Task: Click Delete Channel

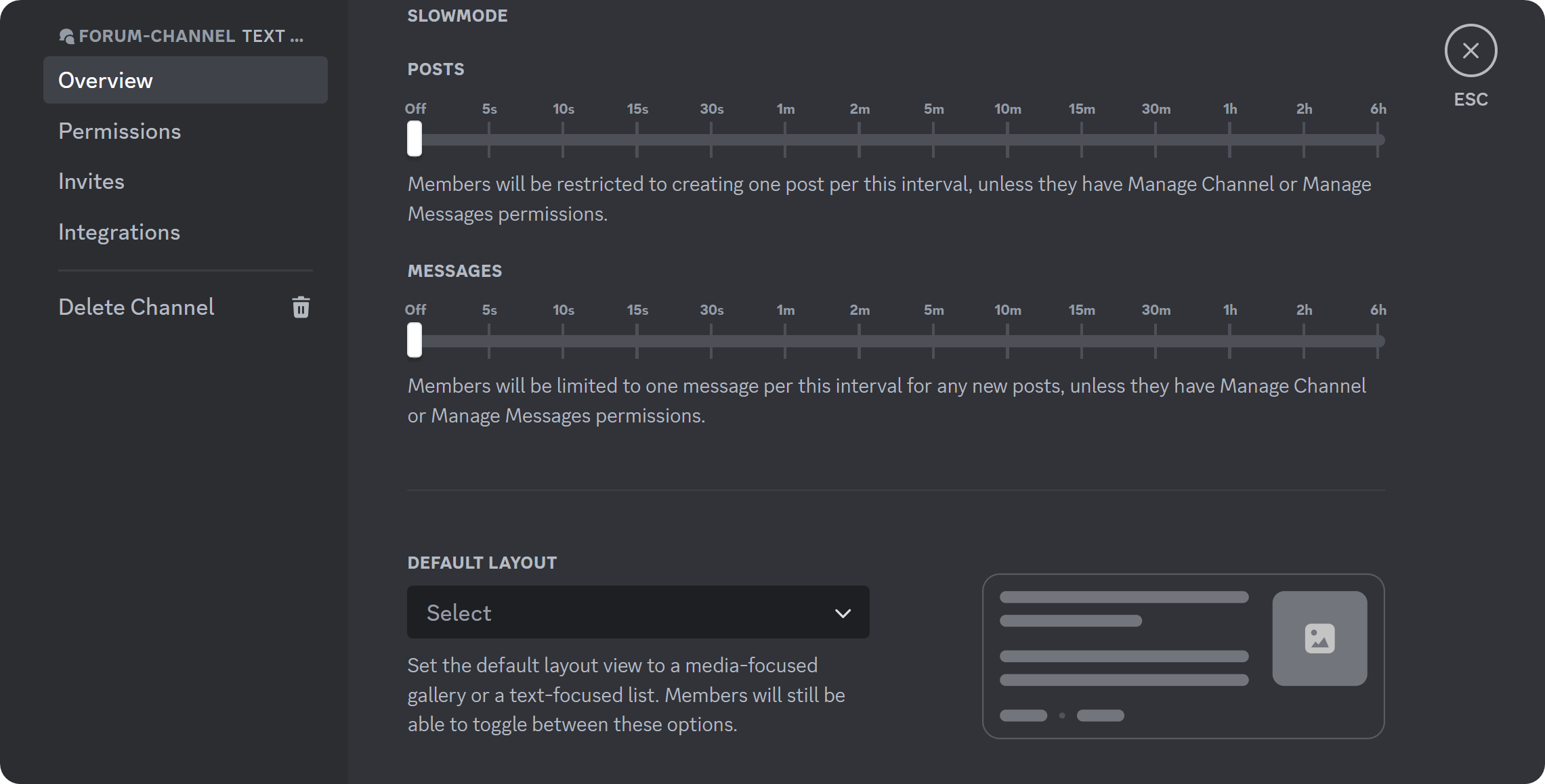Action: tap(136, 307)
